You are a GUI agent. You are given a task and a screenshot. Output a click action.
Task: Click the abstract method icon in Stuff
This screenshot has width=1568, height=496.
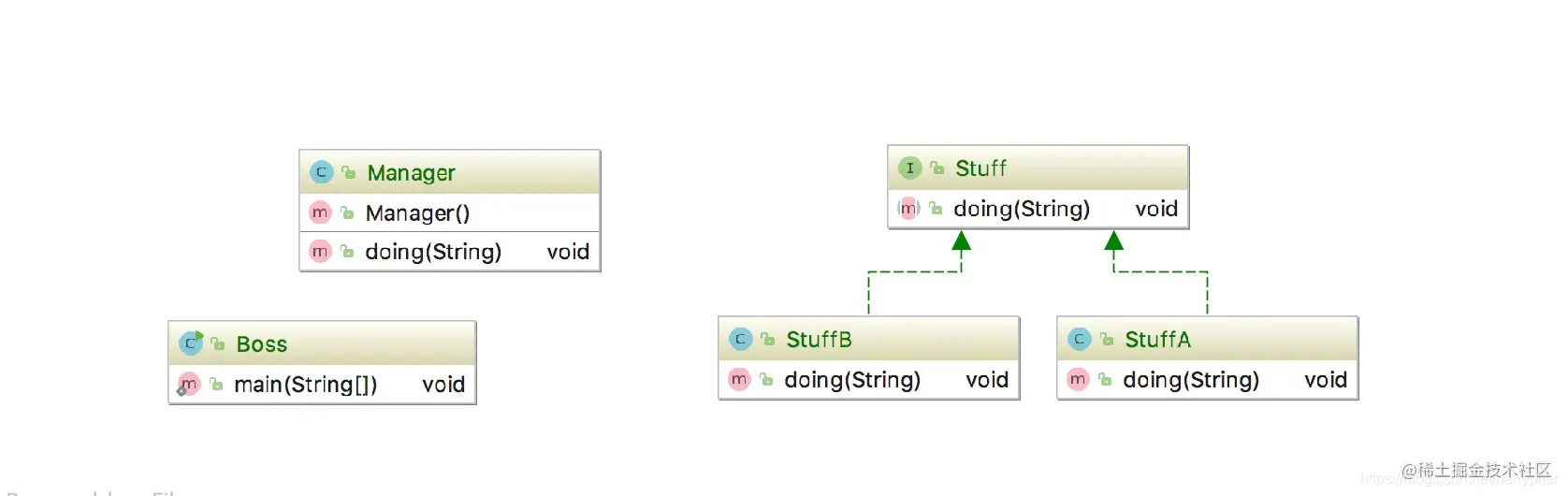[x=908, y=208]
